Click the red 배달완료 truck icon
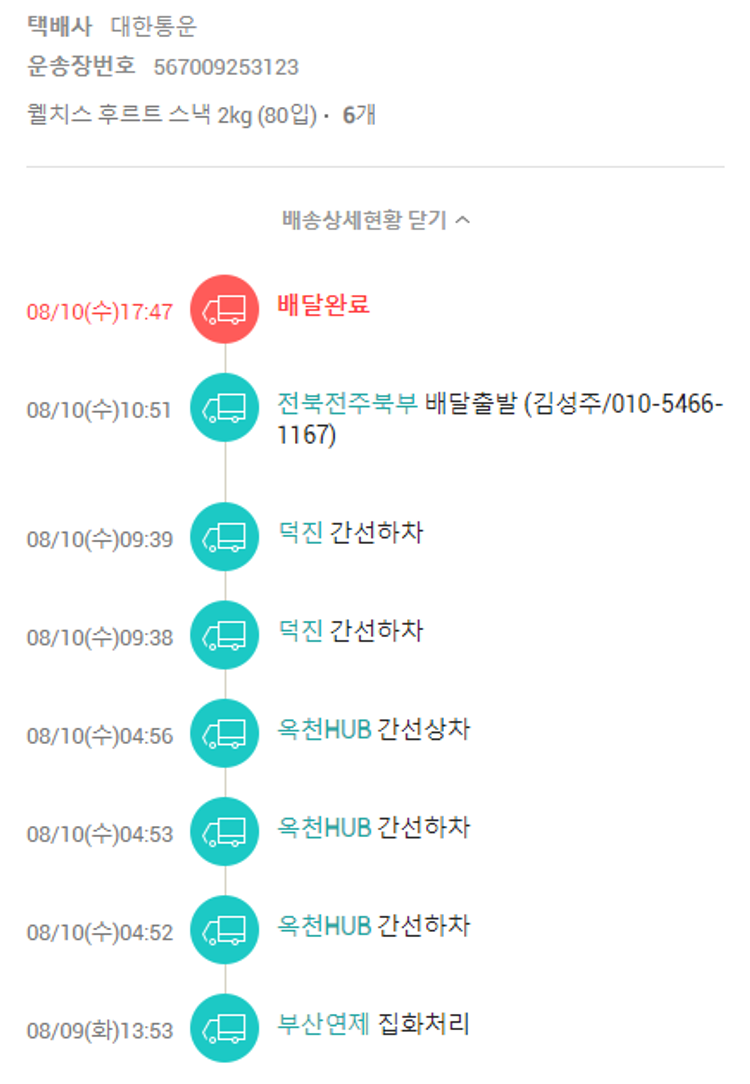Screen dimensions: 750x1084 (x=225, y=309)
